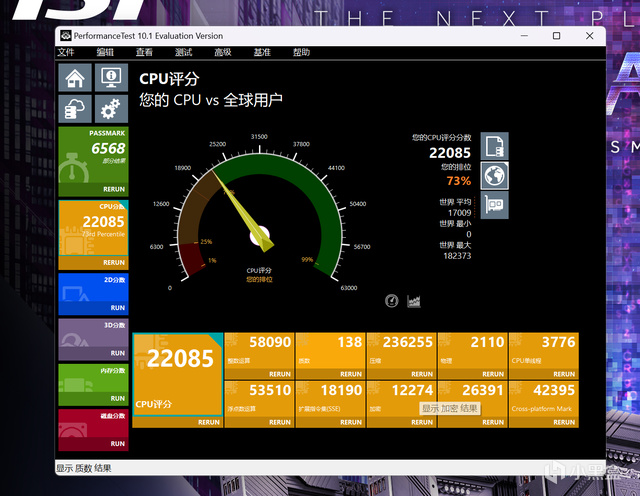Rerun the 12274 encryption test

tap(422, 422)
